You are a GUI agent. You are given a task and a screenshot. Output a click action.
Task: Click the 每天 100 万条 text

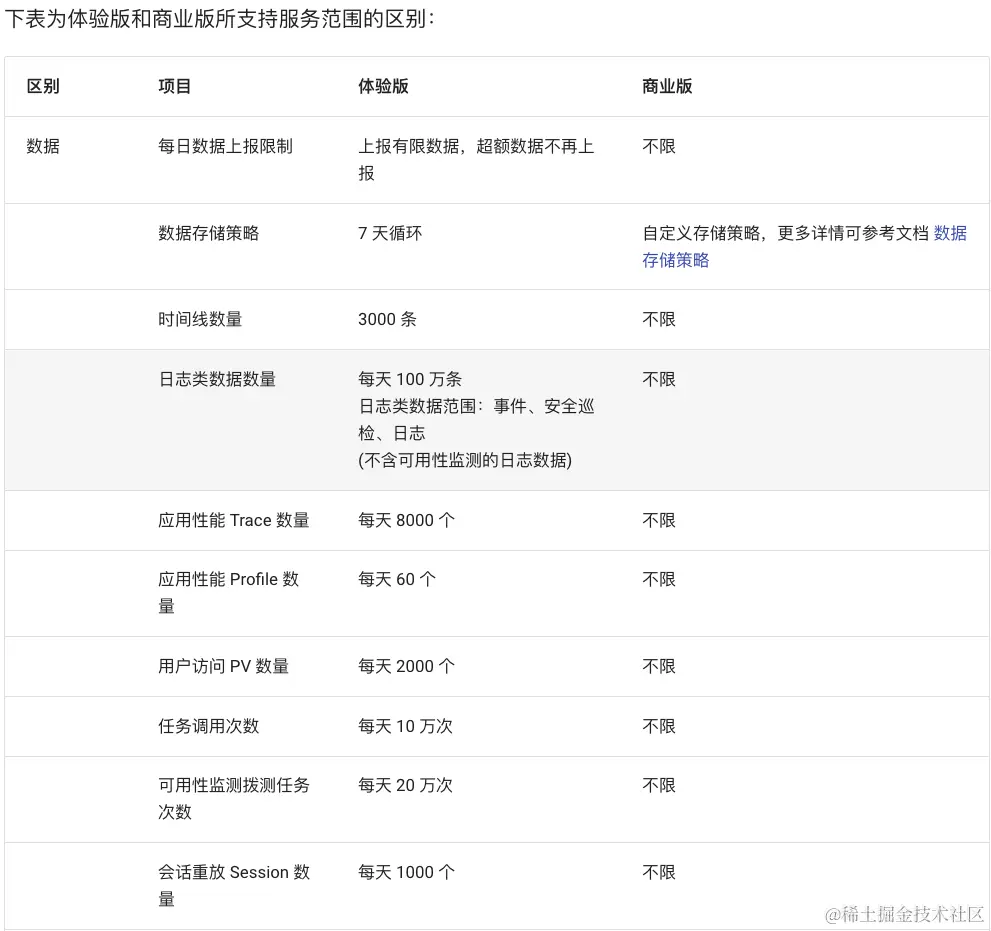coord(410,379)
